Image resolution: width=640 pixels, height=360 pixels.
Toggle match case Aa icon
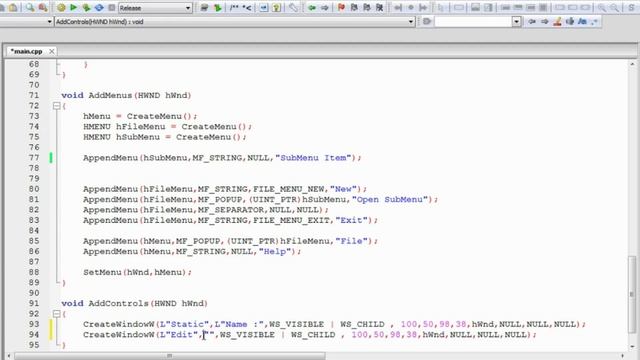[x=582, y=21]
